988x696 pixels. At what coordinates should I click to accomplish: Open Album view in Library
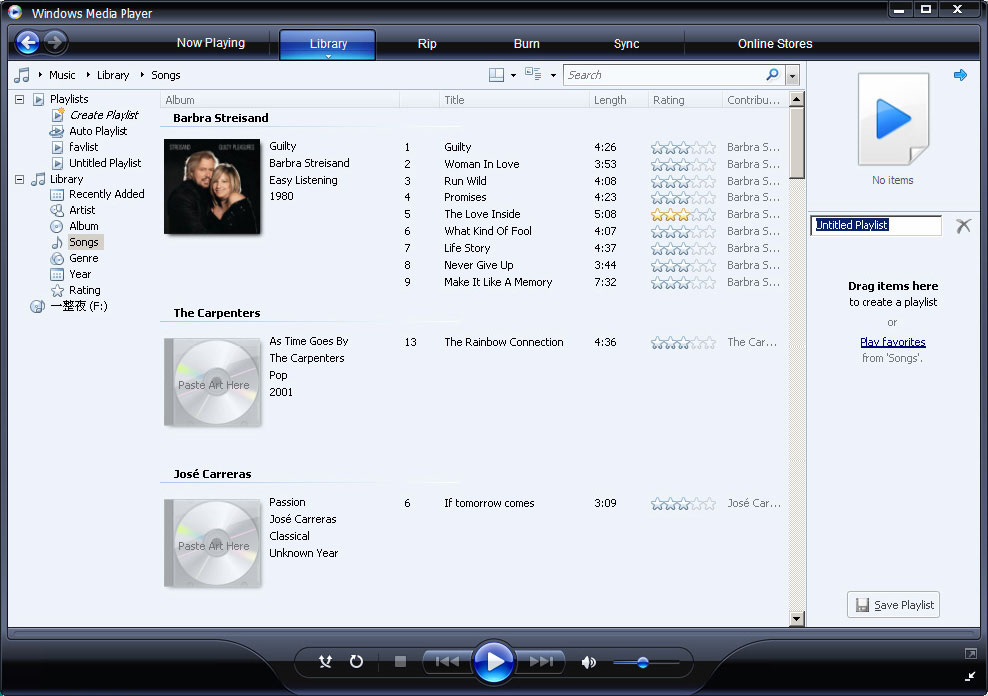tap(83, 226)
